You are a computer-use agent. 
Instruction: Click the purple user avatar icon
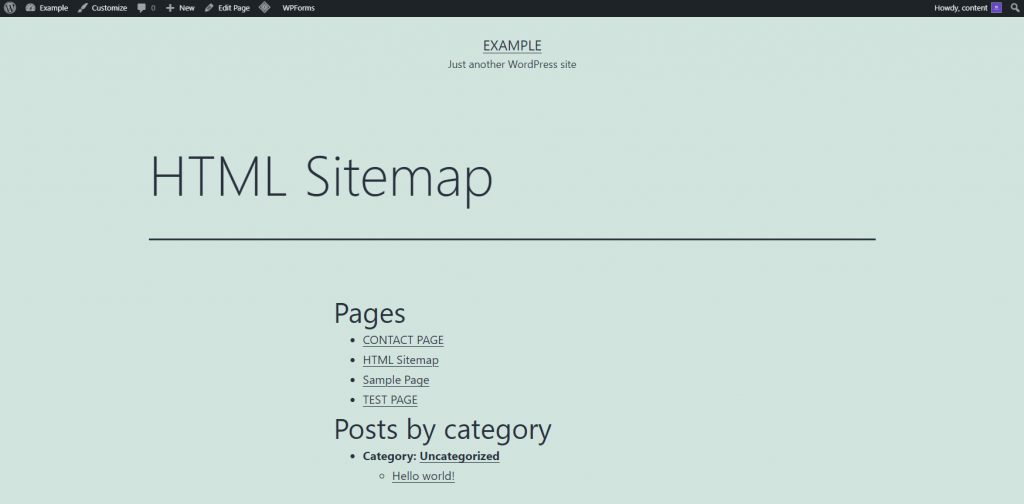996,8
